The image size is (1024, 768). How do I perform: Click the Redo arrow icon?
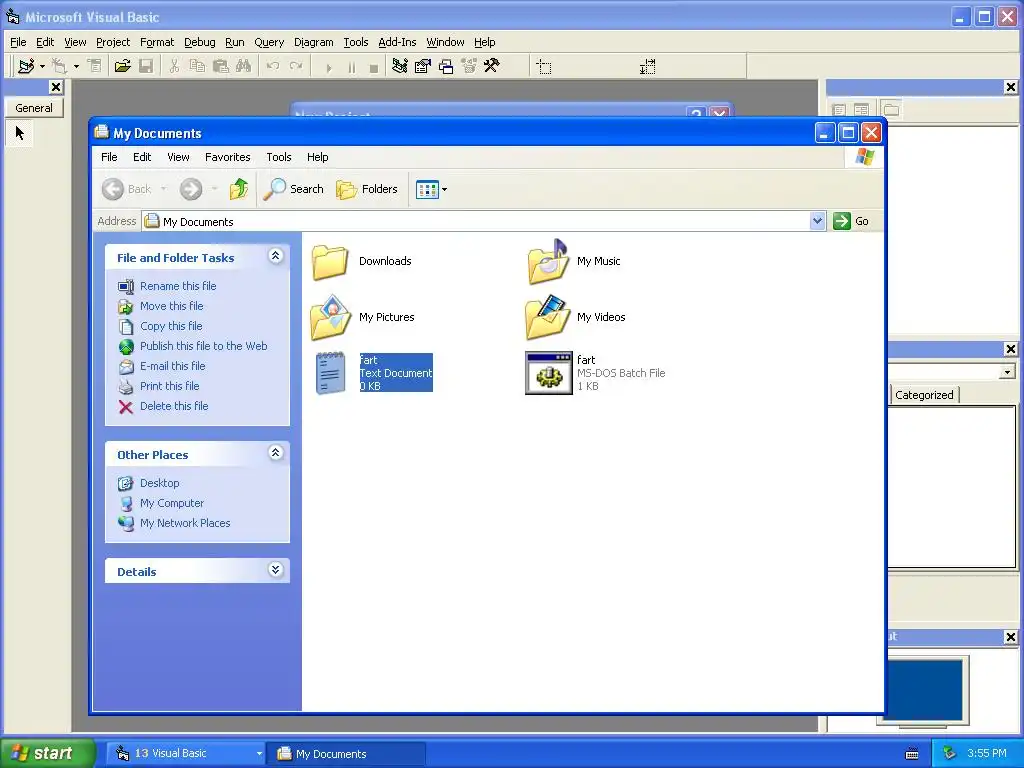click(296, 66)
